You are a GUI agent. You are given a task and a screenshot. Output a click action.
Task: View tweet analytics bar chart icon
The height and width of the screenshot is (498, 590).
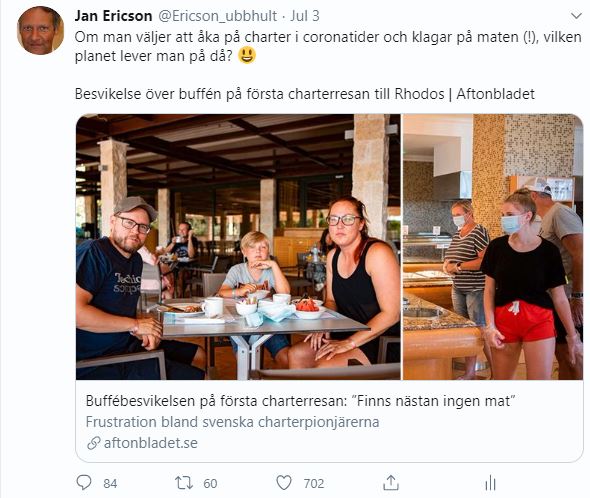pos(491,483)
